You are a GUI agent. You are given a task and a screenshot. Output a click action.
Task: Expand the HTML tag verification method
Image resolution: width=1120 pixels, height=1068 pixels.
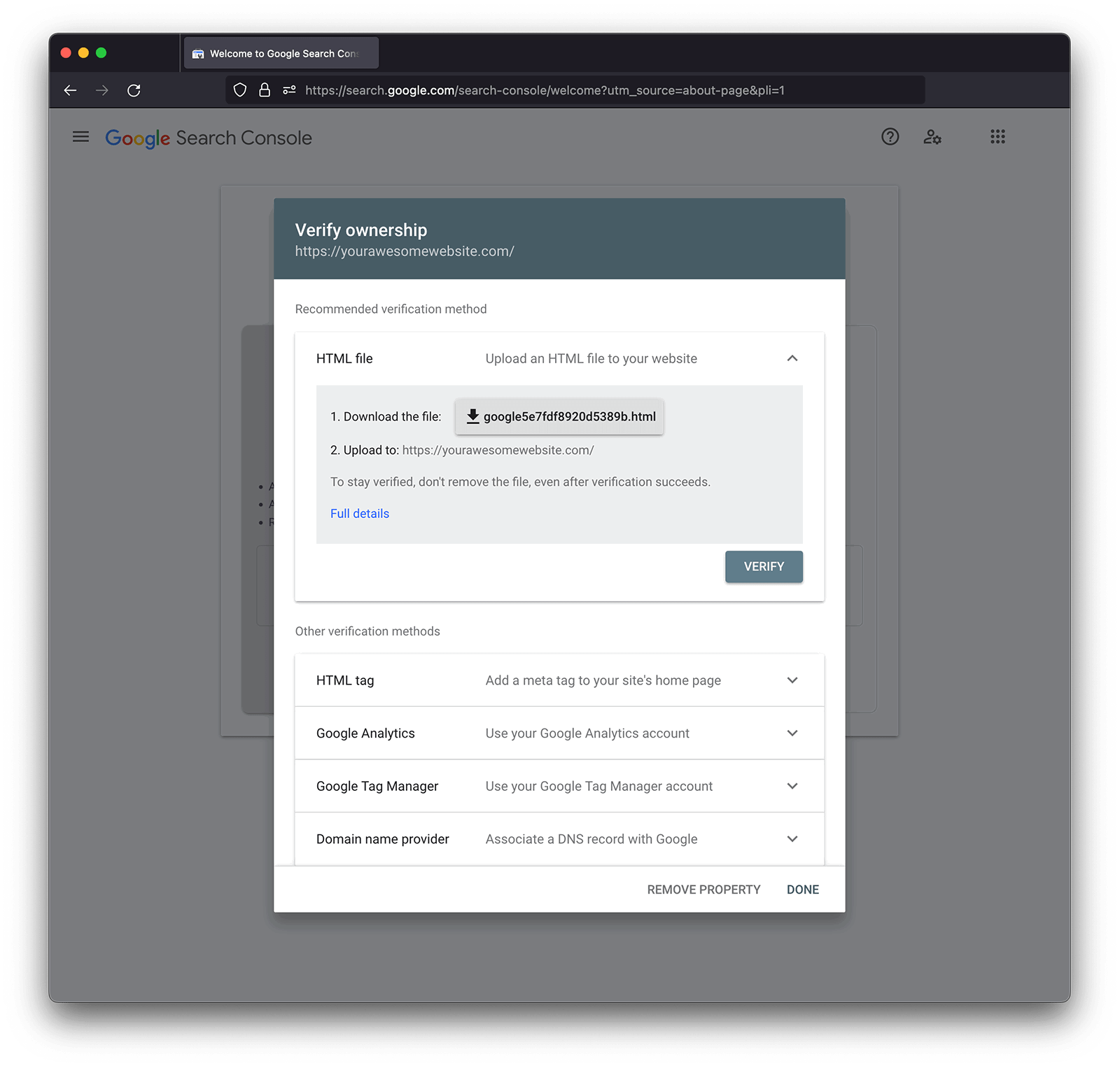click(792, 680)
